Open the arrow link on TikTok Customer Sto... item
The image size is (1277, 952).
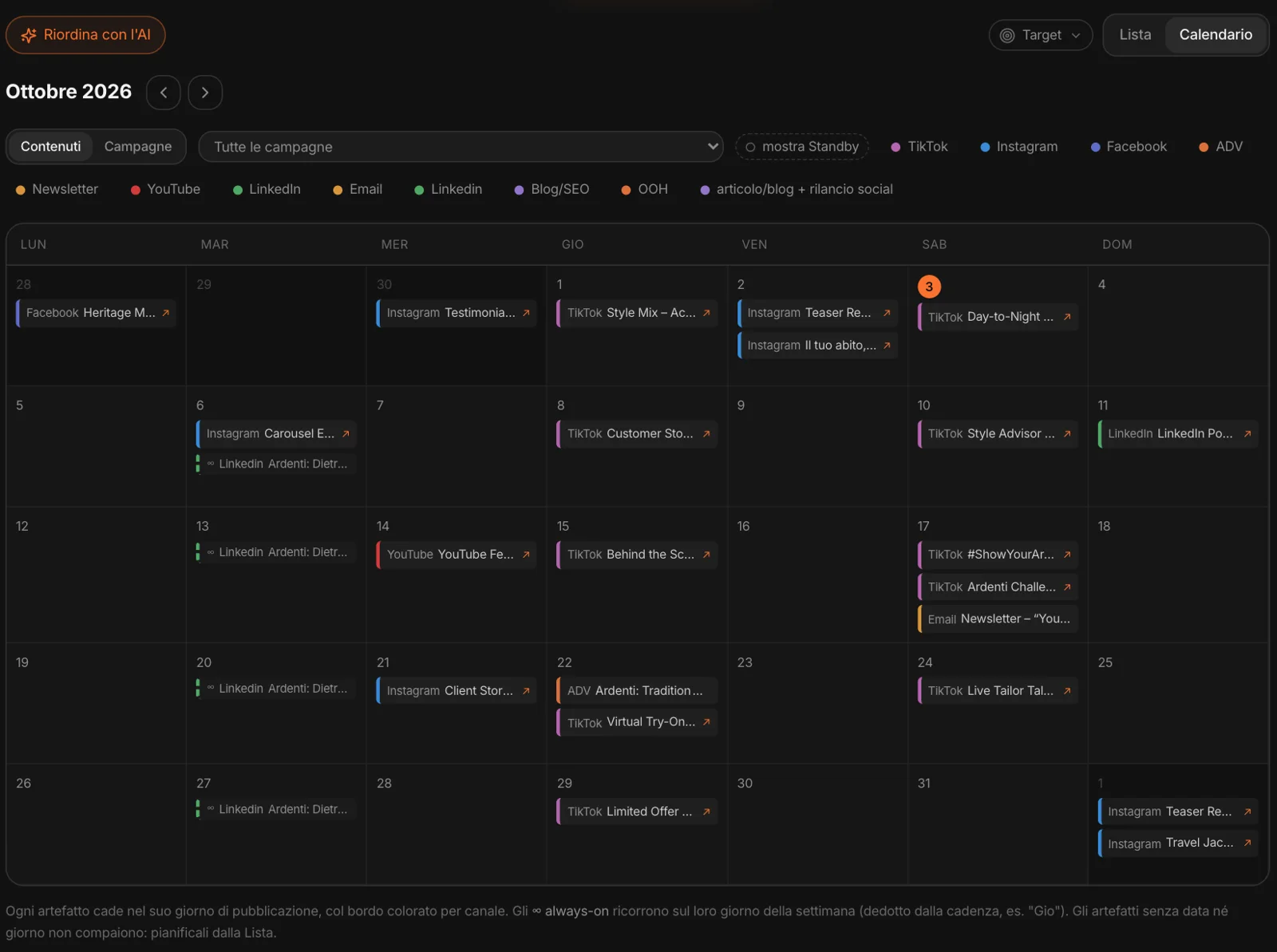tap(706, 434)
